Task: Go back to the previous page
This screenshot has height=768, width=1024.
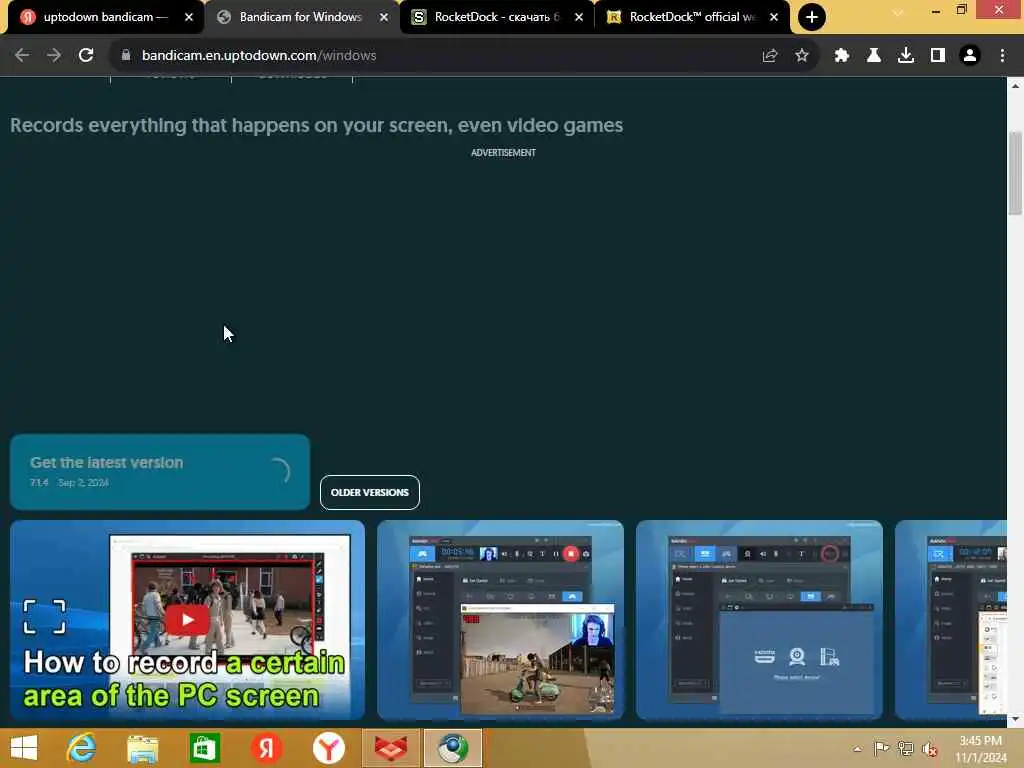Action: [x=22, y=56]
